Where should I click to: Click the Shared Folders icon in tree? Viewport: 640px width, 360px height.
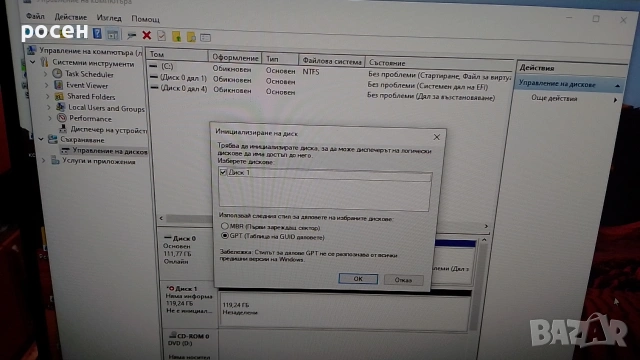(x=60, y=96)
